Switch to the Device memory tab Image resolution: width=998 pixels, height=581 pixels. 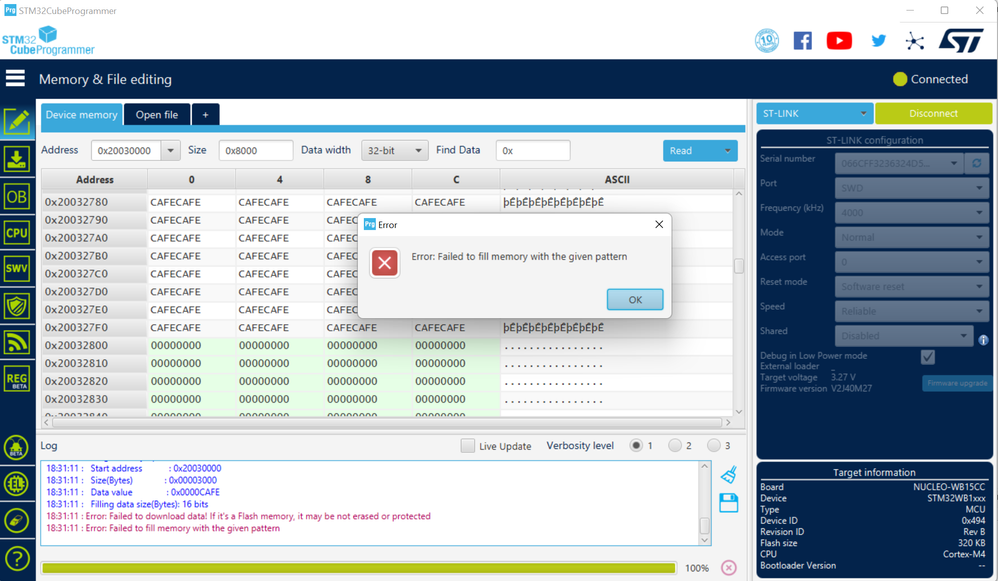[x=81, y=115]
